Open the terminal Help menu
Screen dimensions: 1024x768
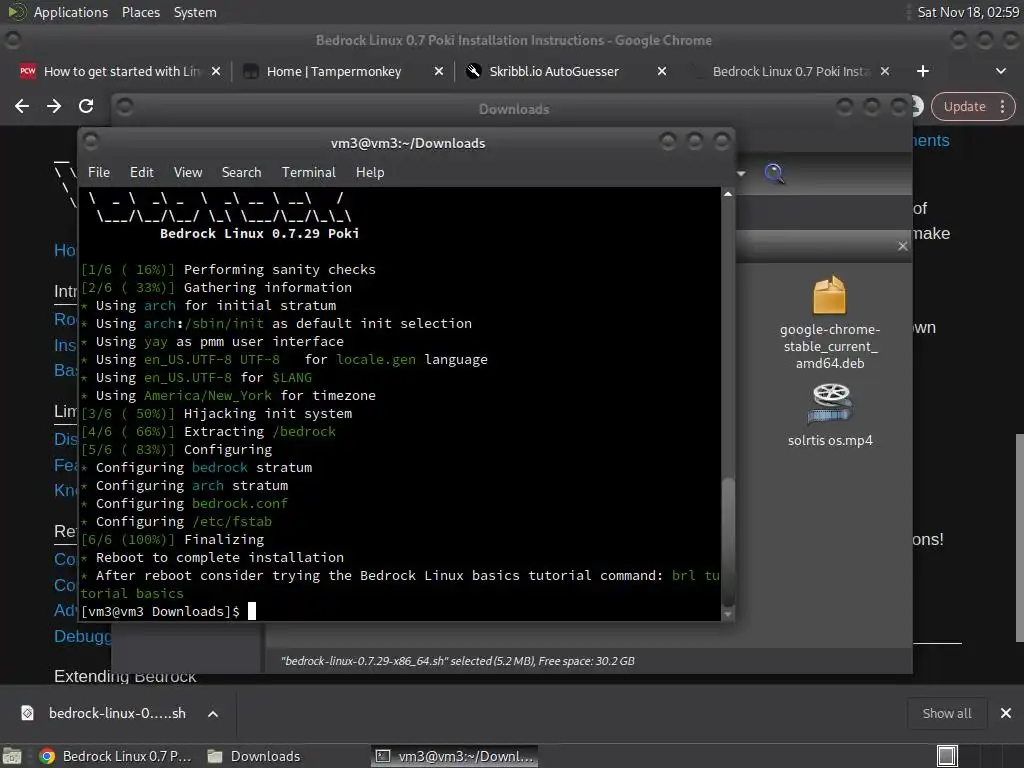[x=370, y=172]
